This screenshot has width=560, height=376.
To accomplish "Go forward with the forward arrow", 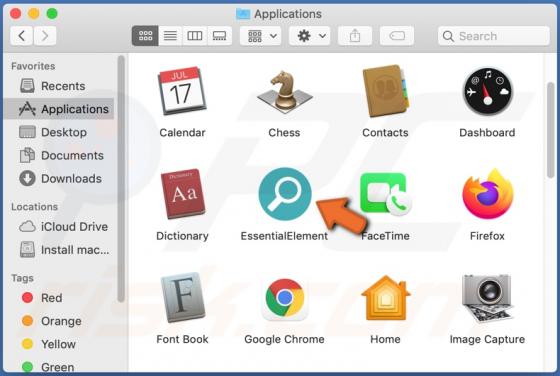I will (45, 36).
